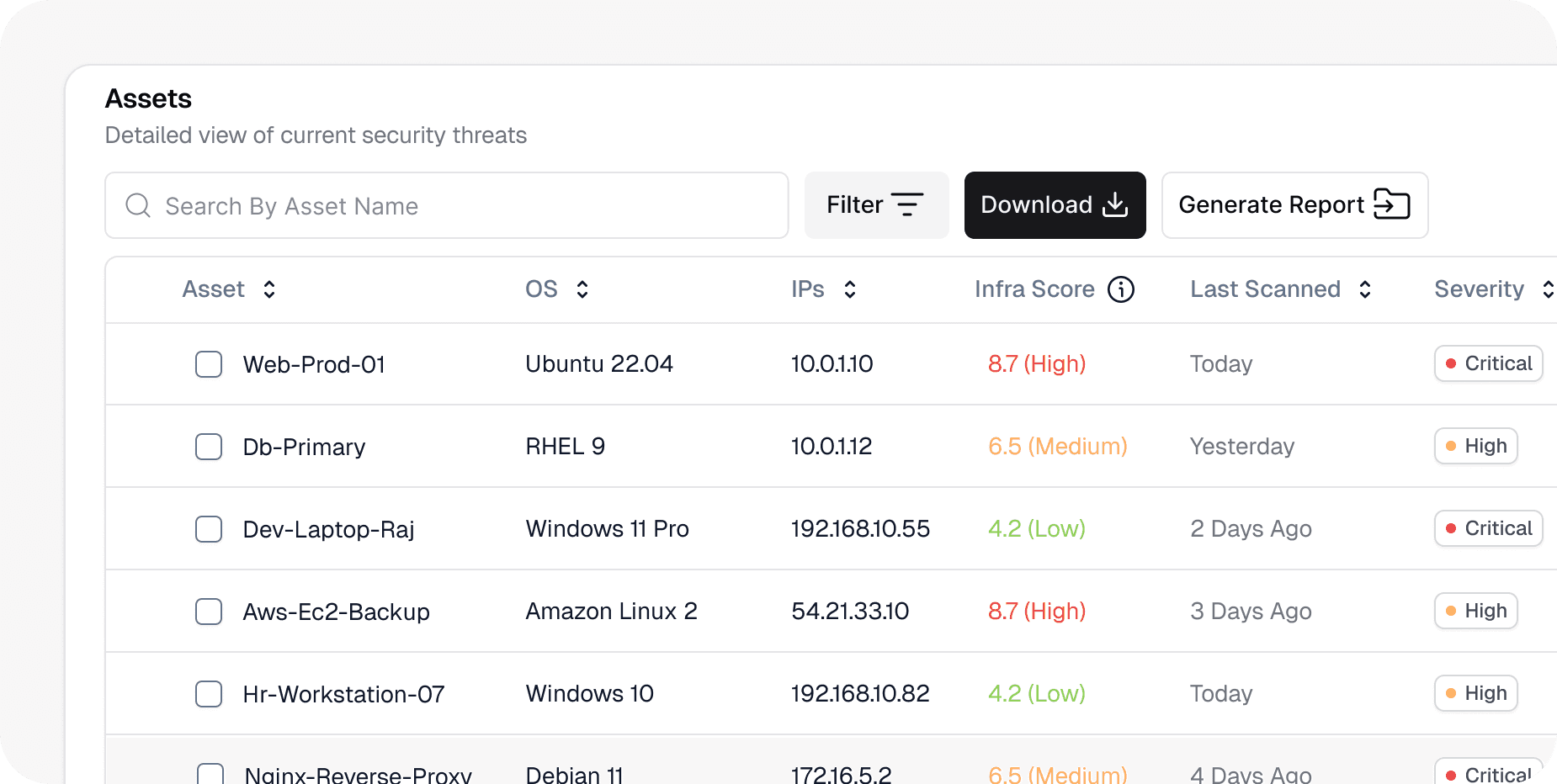Click the magnifier icon in the search bar
The image size is (1557, 784).
click(137, 205)
